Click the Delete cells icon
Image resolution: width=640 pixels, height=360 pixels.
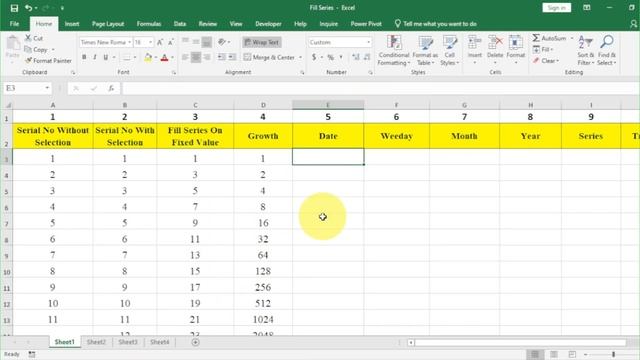[495, 42]
